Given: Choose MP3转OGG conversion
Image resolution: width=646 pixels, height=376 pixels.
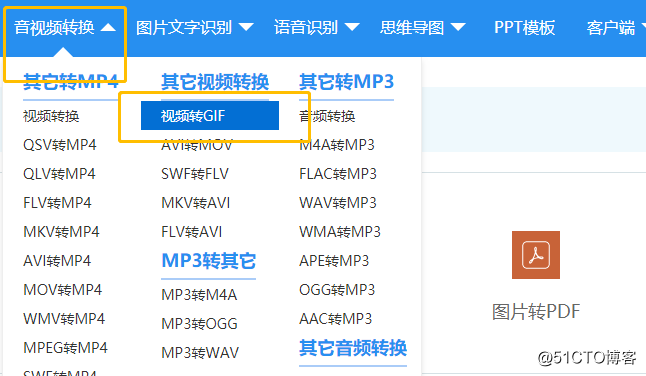Looking at the screenshot, I should (x=199, y=324).
